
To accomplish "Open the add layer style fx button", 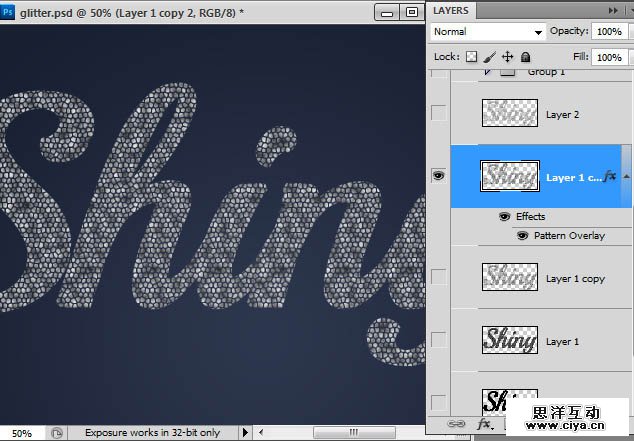I will tap(484, 424).
